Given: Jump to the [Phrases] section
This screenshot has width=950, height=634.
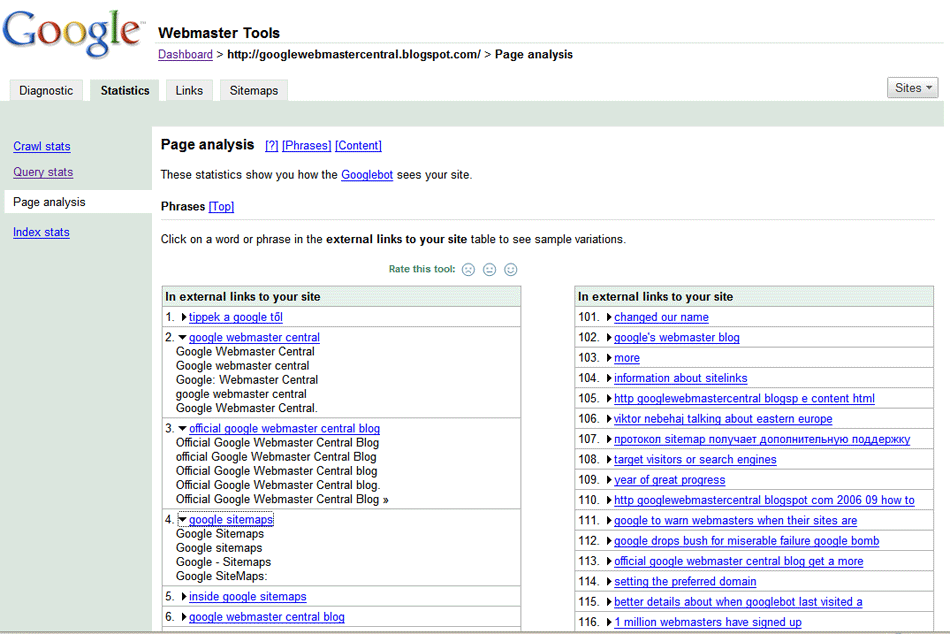Looking at the screenshot, I should (x=307, y=145).
